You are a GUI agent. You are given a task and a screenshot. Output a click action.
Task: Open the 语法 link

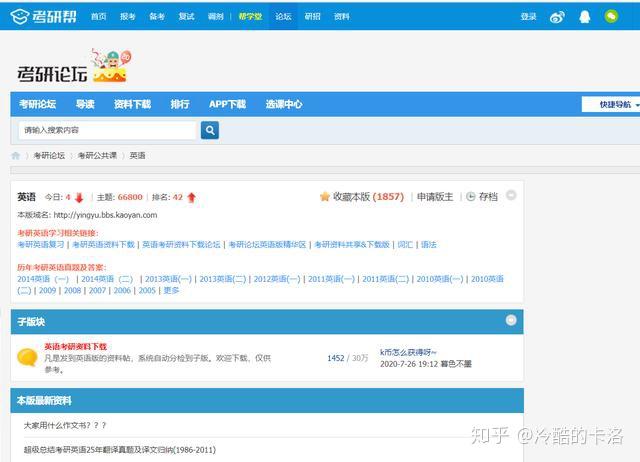(x=429, y=244)
